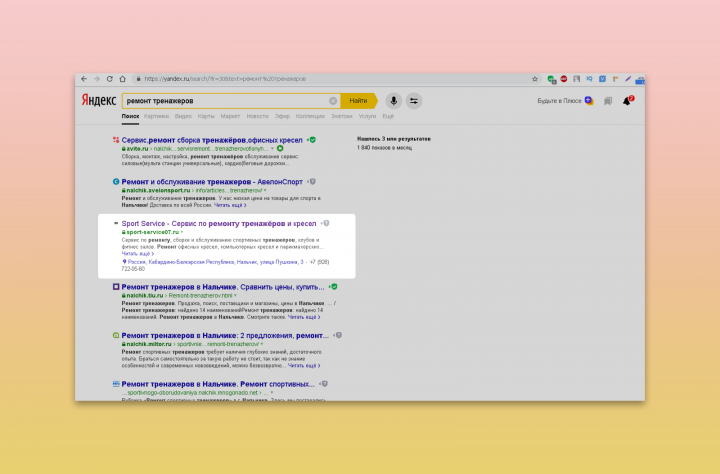Screen dimensions: 720x474
Task: Go back using the browser back arrow
Action: [x=84, y=79]
